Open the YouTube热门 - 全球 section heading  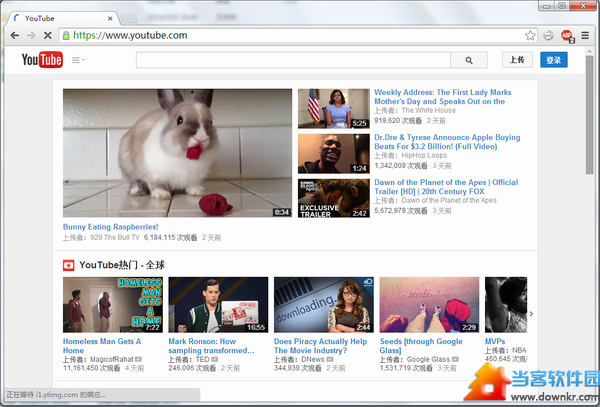click(122, 265)
